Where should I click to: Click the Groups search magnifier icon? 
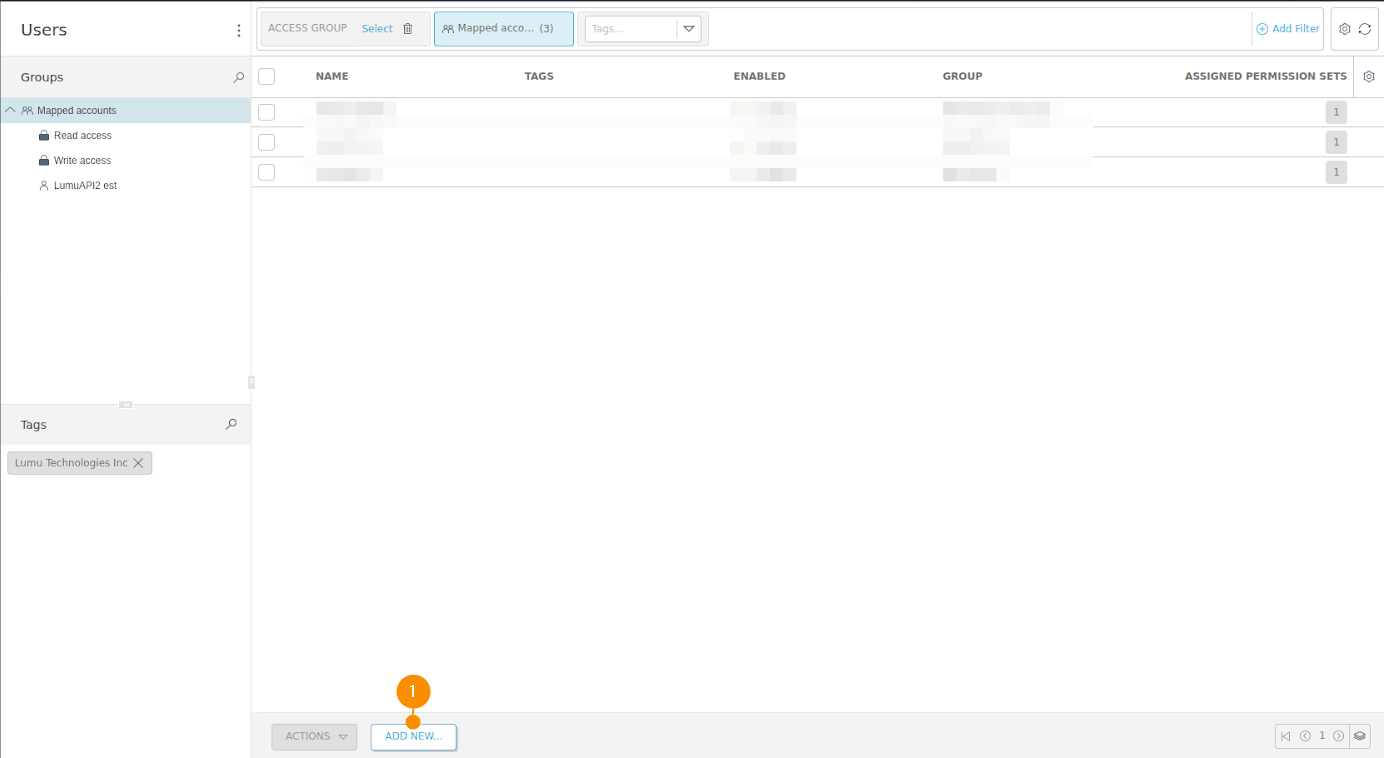tap(238, 77)
